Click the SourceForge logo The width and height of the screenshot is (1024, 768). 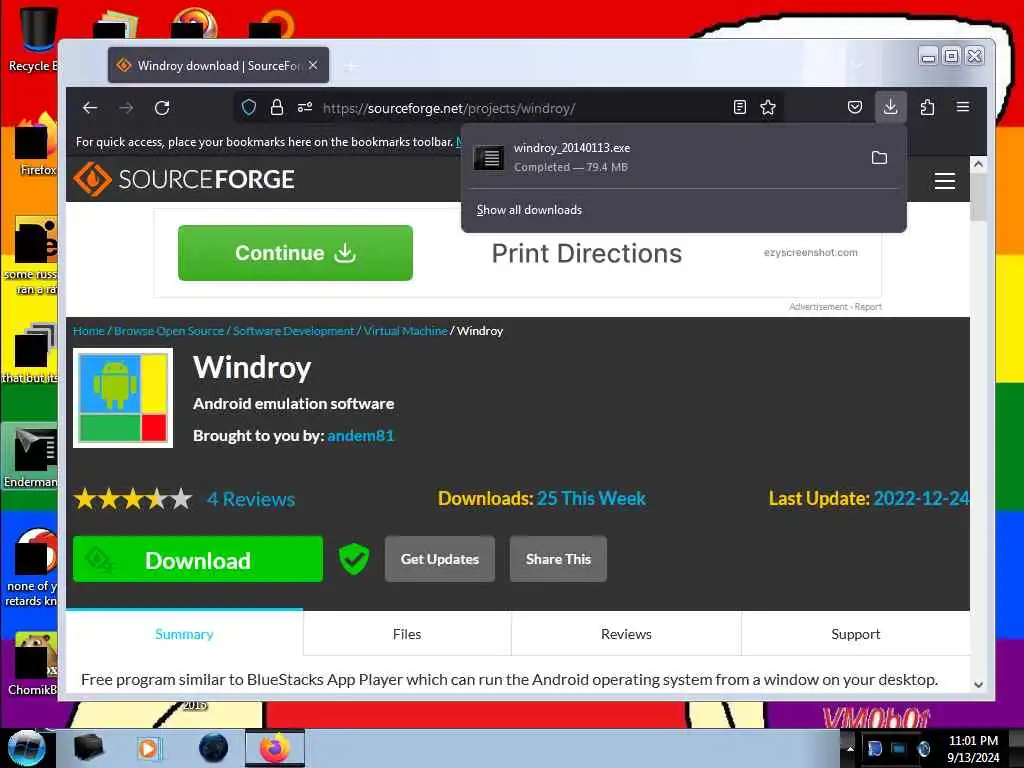click(184, 179)
